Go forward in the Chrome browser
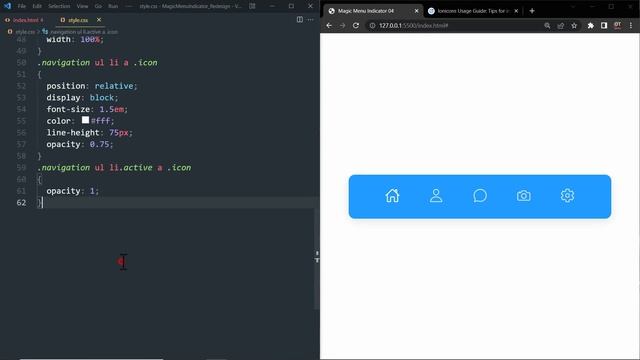640x360 pixels. [342, 25]
